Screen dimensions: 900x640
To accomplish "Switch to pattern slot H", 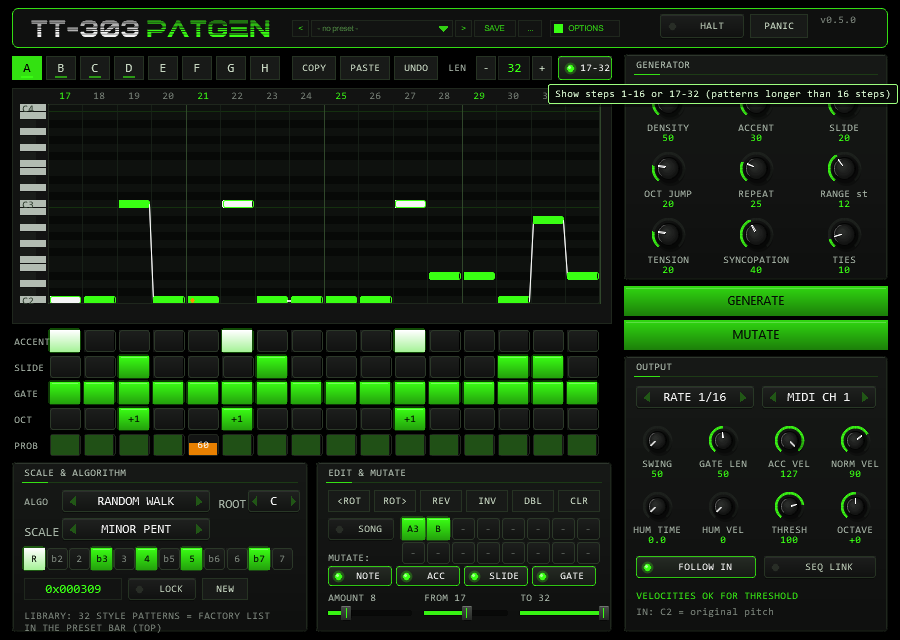I will (265, 68).
